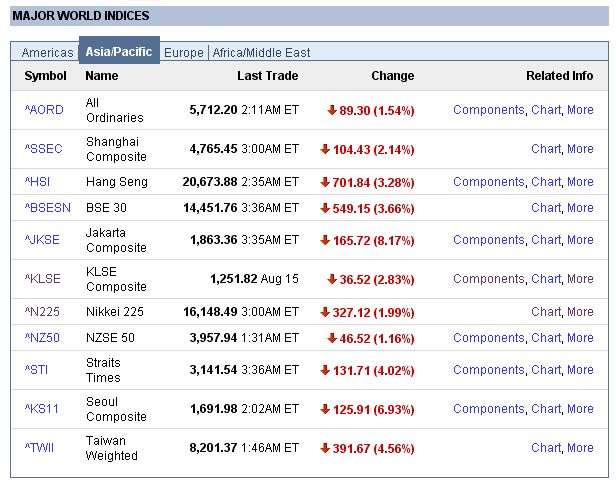The height and width of the screenshot is (488, 616).
Task: Click the ^JKSE symbol link
Action: coord(41,240)
